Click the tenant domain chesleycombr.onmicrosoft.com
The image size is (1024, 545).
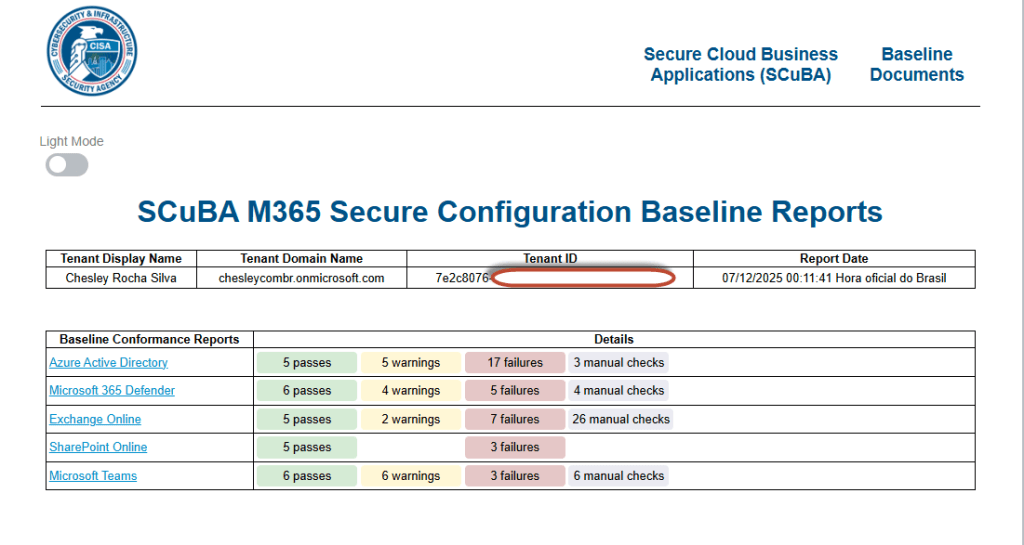pyautogui.click(x=301, y=278)
